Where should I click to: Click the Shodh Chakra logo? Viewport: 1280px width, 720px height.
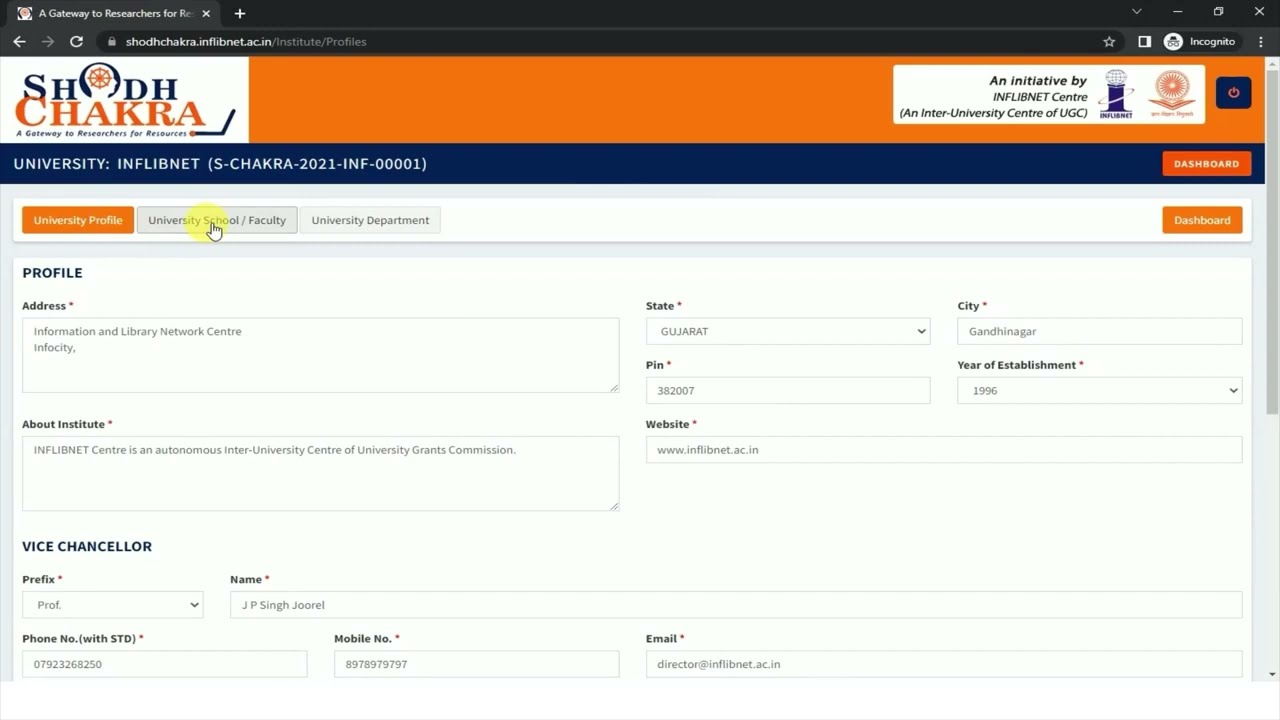pos(125,100)
